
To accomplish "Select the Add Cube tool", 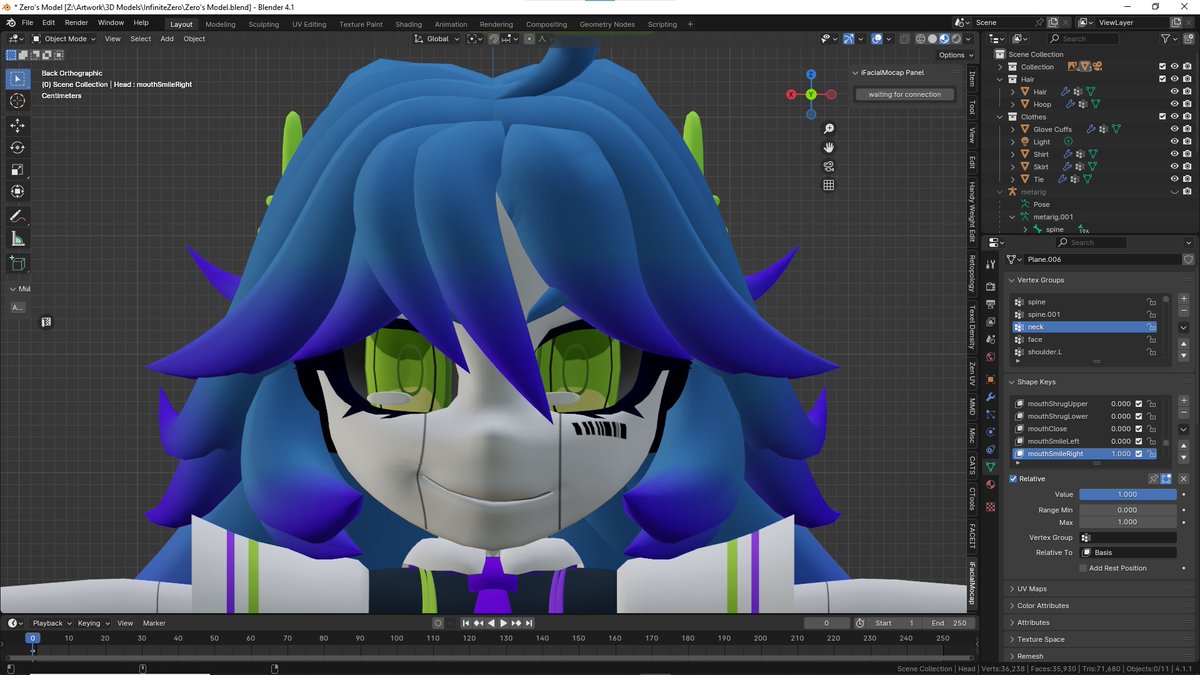I will (x=17, y=264).
